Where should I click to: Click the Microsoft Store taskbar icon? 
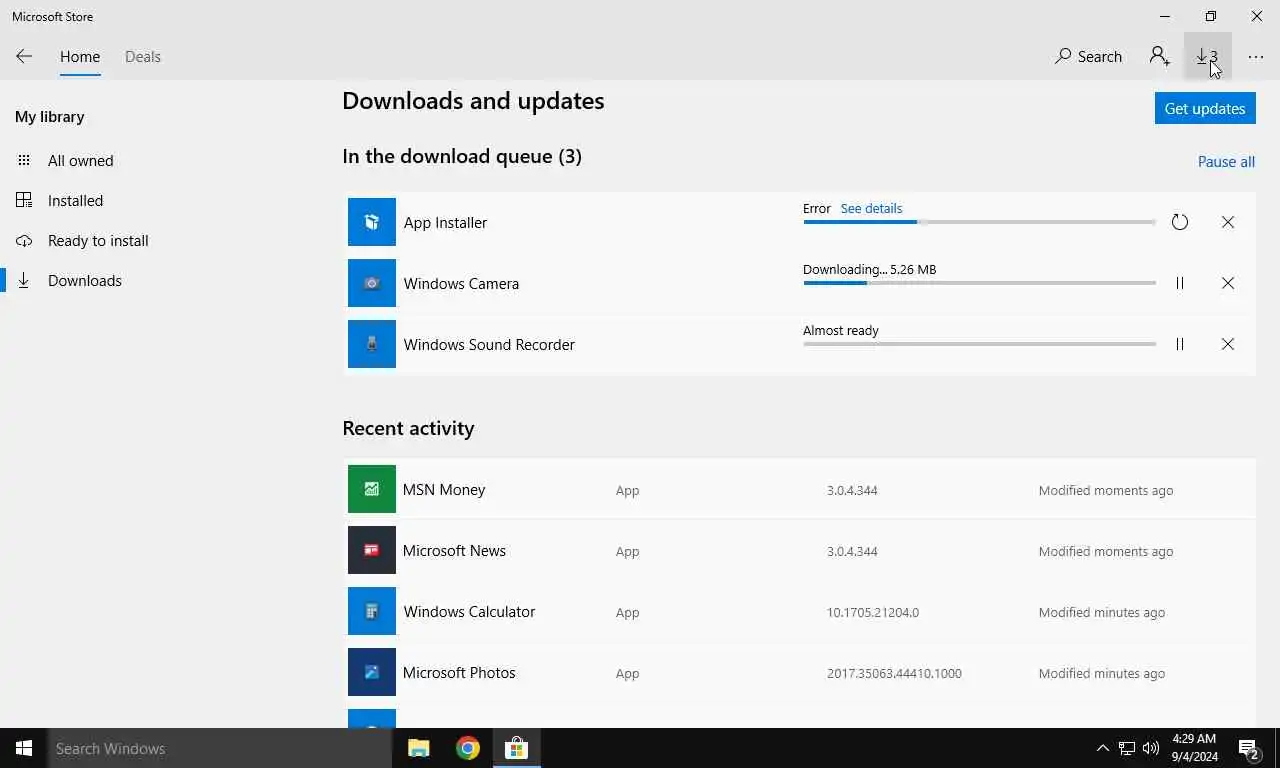coord(516,748)
